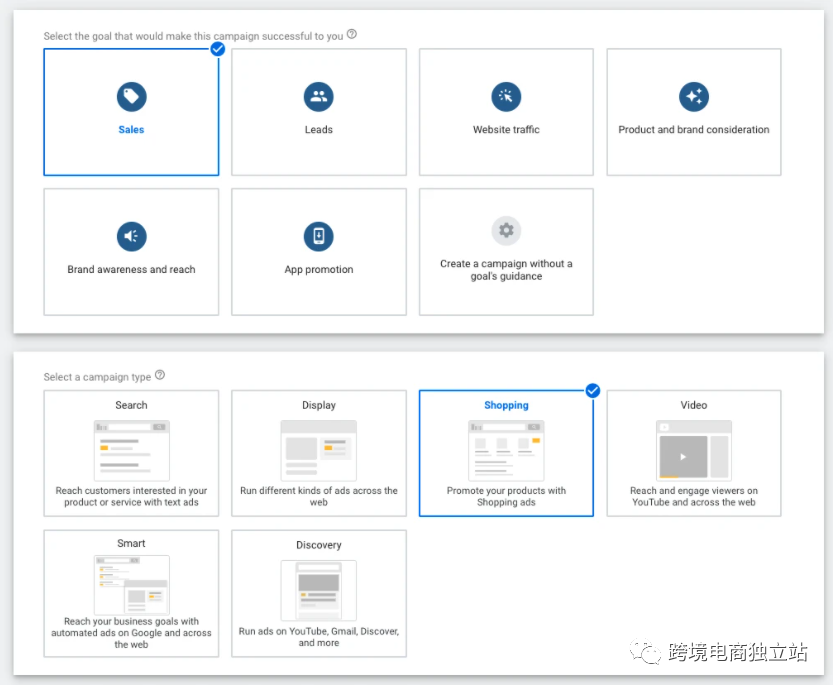Choose the Website traffic cursor icon
Image resolution: width=834 pixels, height=688 pixels.
point(506,97)
